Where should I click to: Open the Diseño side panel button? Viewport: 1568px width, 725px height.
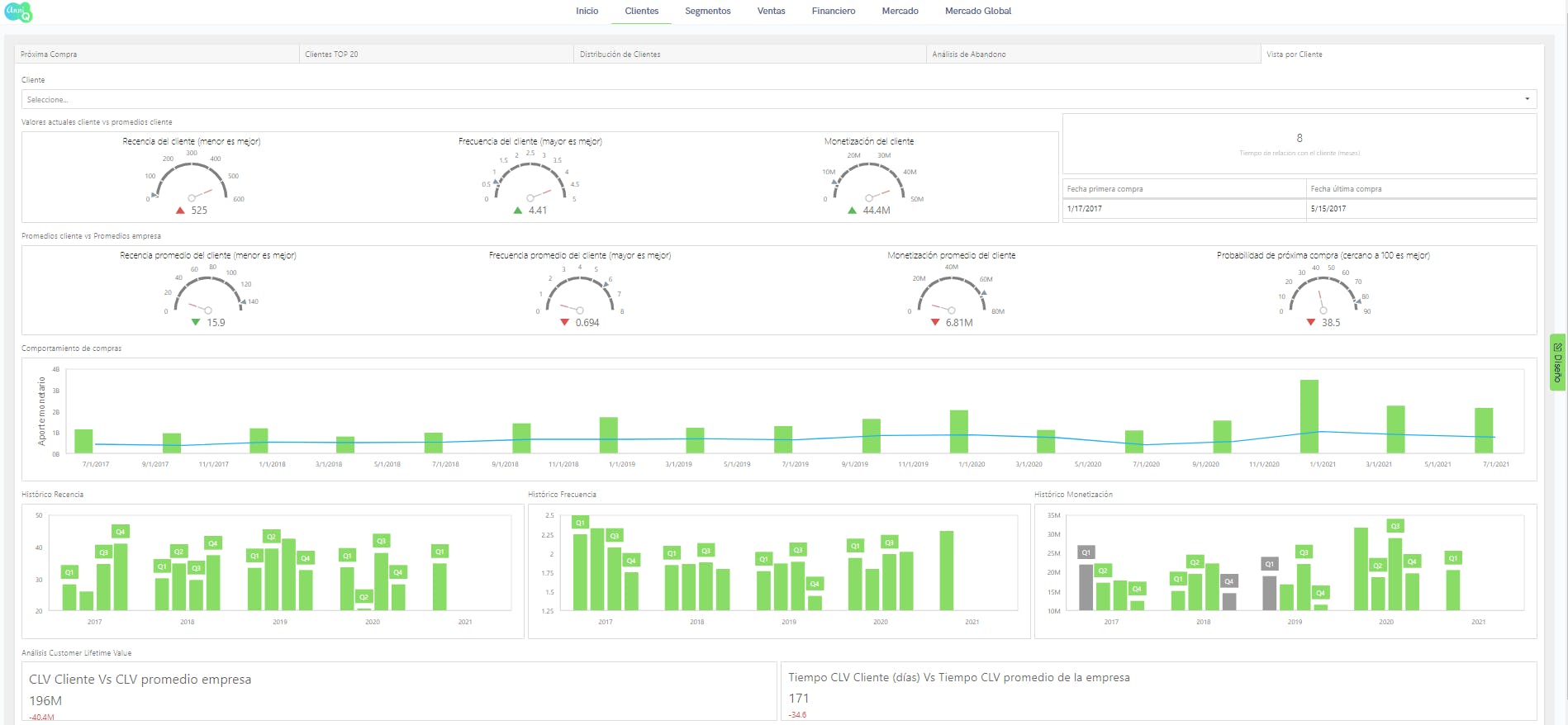click(1557, 362)
